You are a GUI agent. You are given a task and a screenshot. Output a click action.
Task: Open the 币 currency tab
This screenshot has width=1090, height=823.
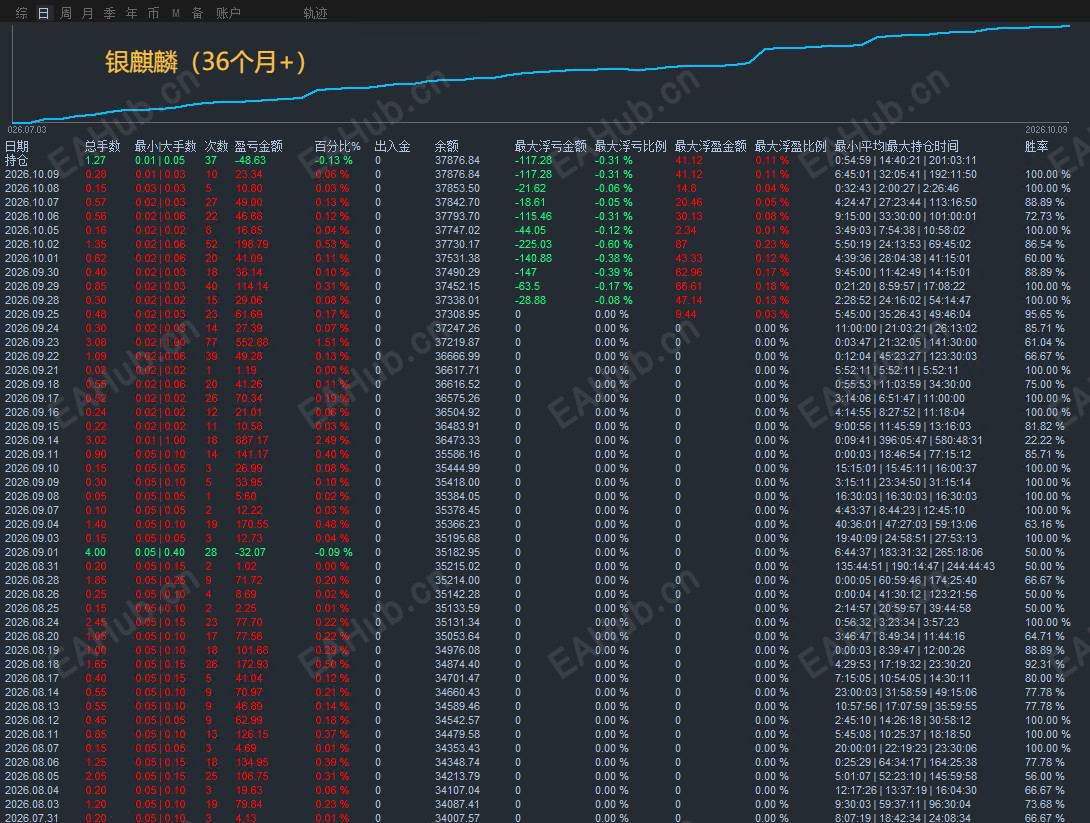tap(154, 13)
